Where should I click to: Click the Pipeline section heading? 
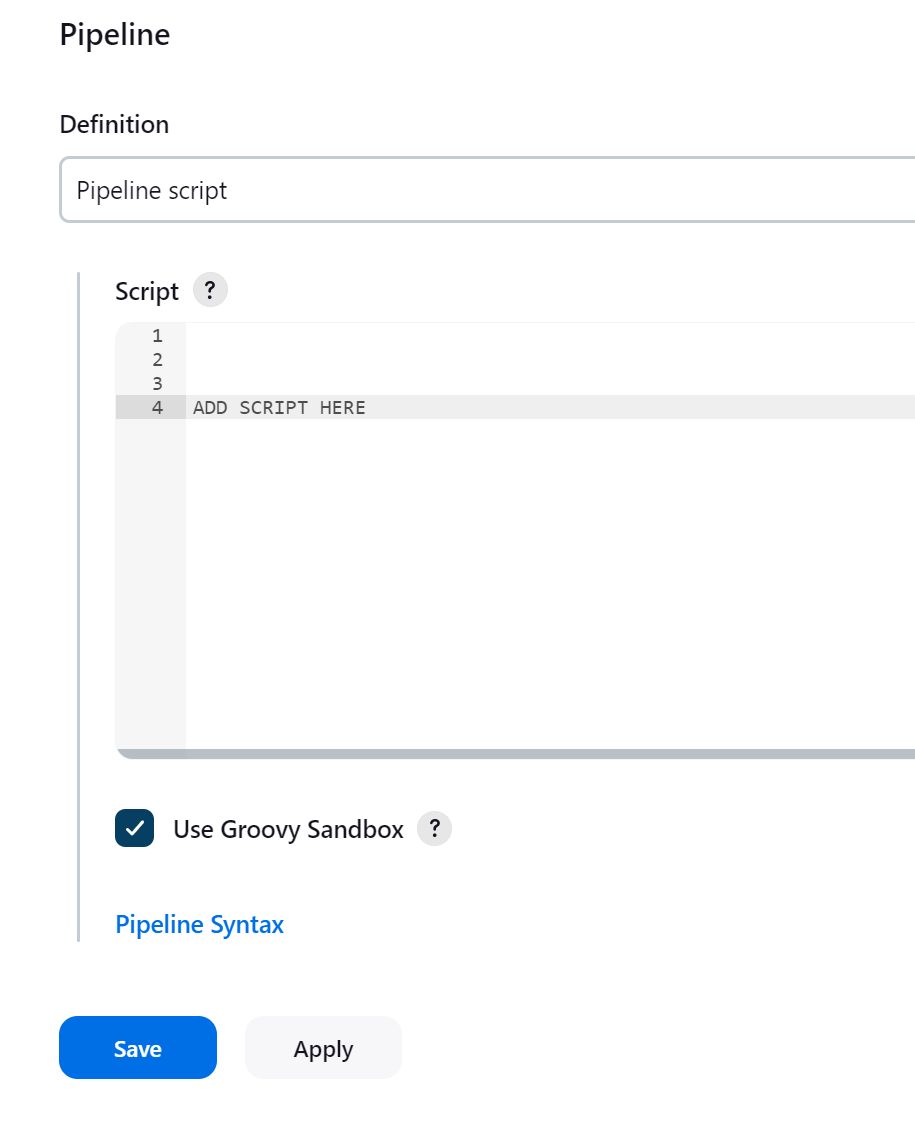(115, 35)
